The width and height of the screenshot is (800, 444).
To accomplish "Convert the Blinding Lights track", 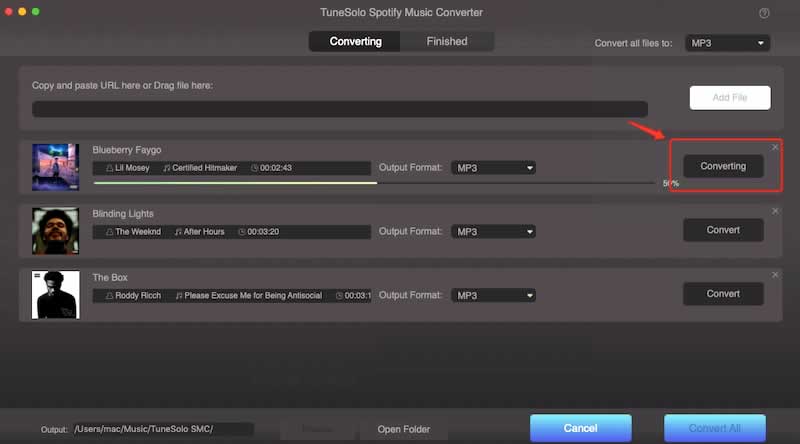I will point(723,230).
